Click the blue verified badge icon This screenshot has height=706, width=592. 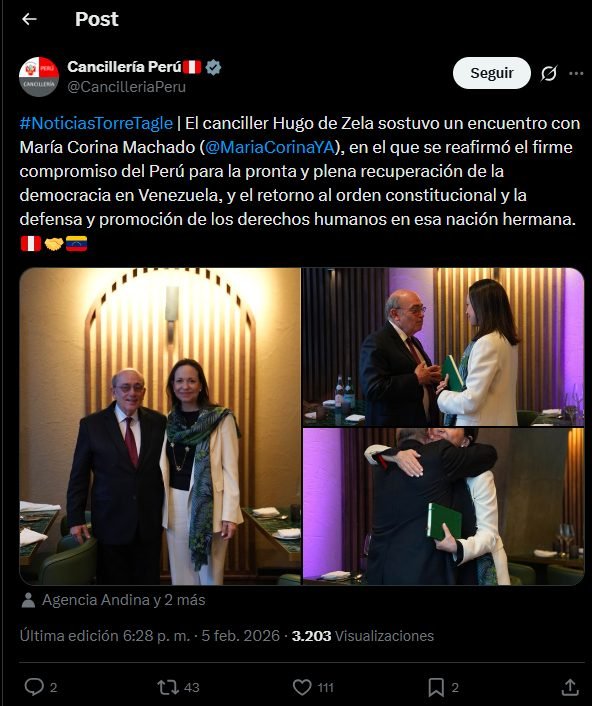pos(213,67)
